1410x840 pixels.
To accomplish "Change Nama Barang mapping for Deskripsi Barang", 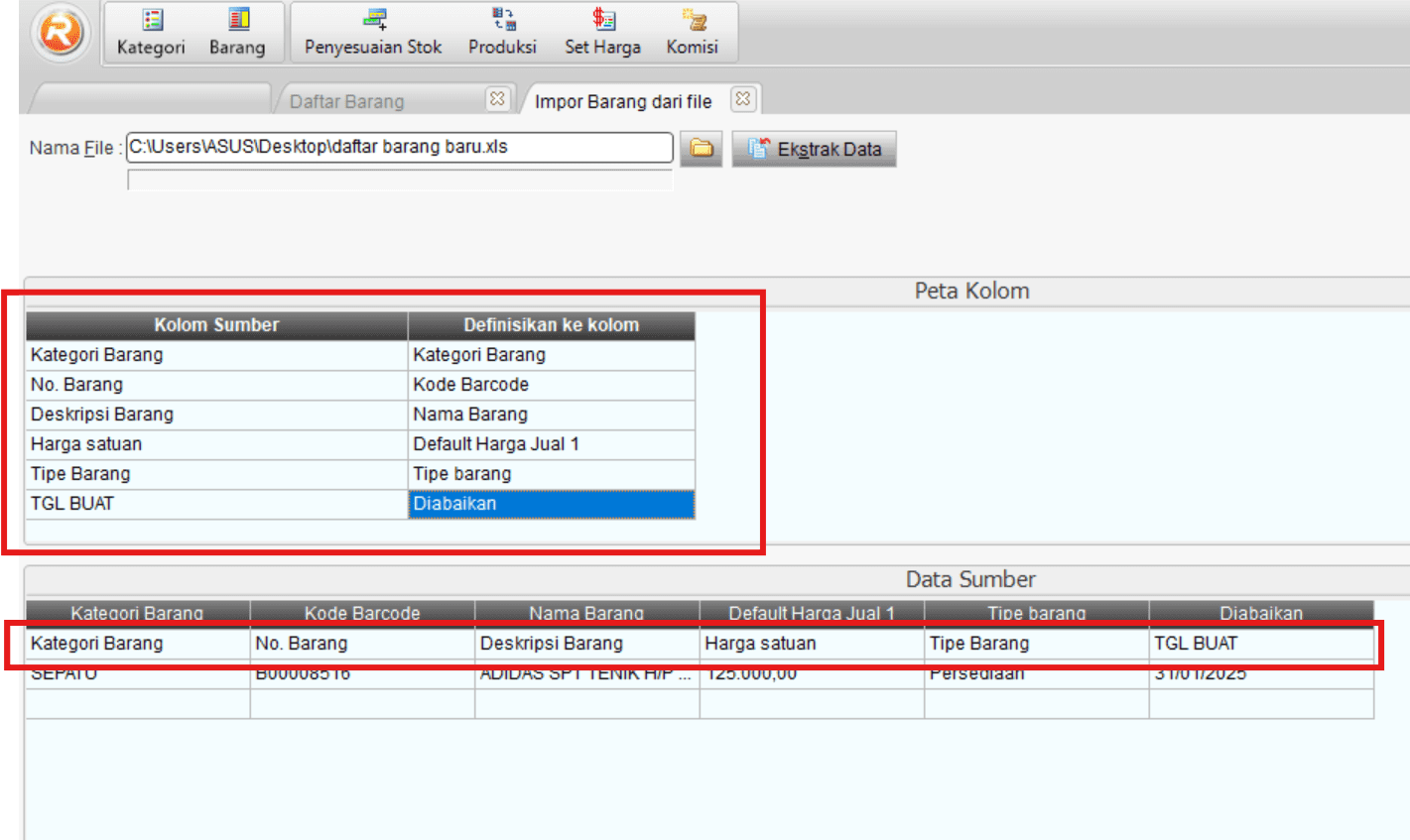I will 551,414.
